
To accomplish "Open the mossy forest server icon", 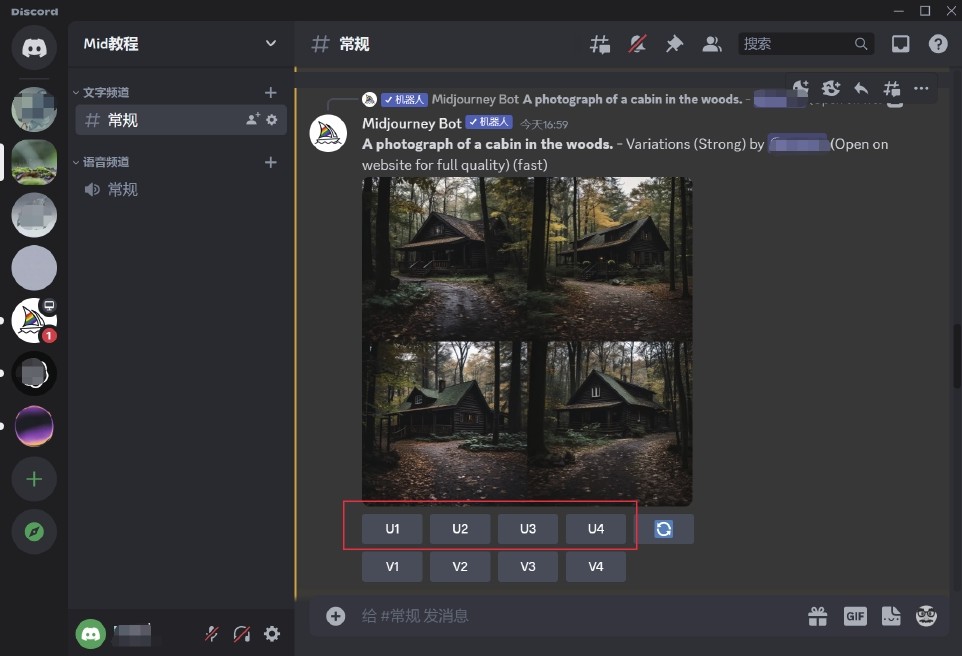I will click(34, 162).
